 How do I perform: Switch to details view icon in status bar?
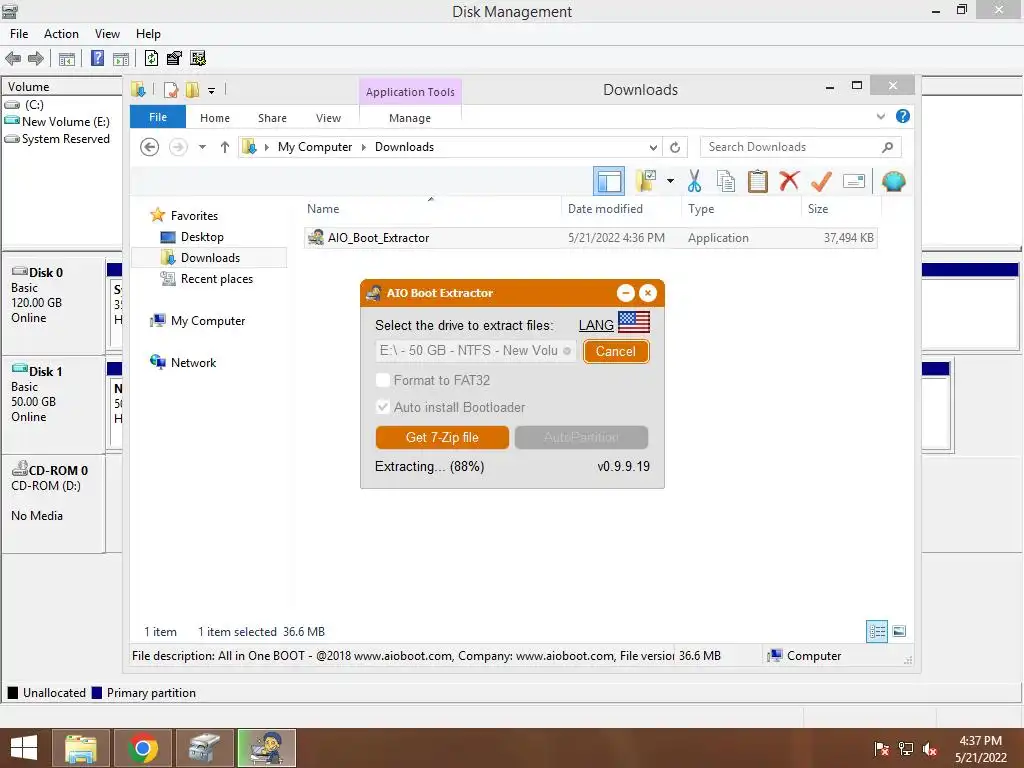877,631
